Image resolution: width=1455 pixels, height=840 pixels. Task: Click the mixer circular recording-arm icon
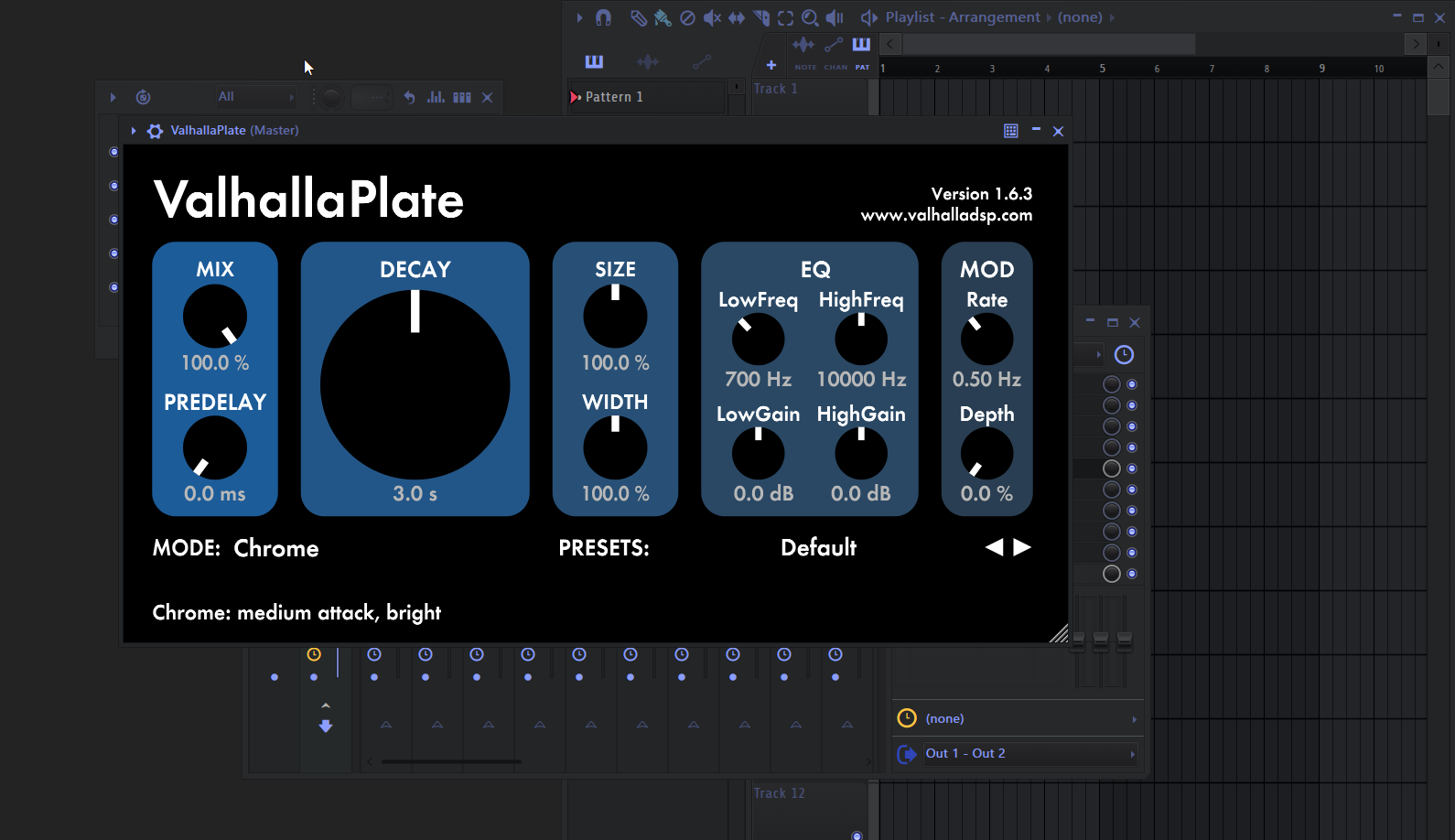(x=143, y=97)
